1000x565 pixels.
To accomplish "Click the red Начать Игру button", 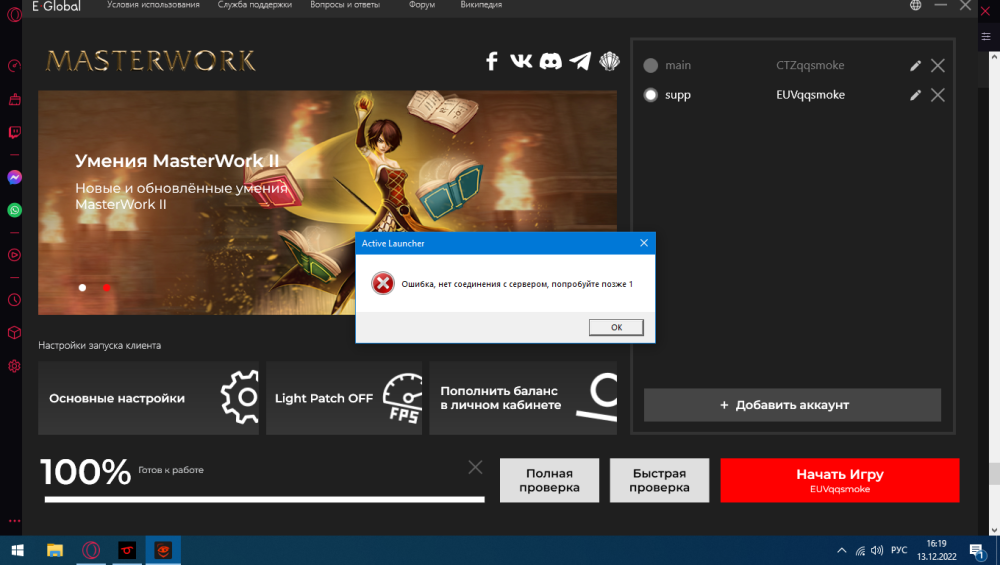I will [839, 480].
